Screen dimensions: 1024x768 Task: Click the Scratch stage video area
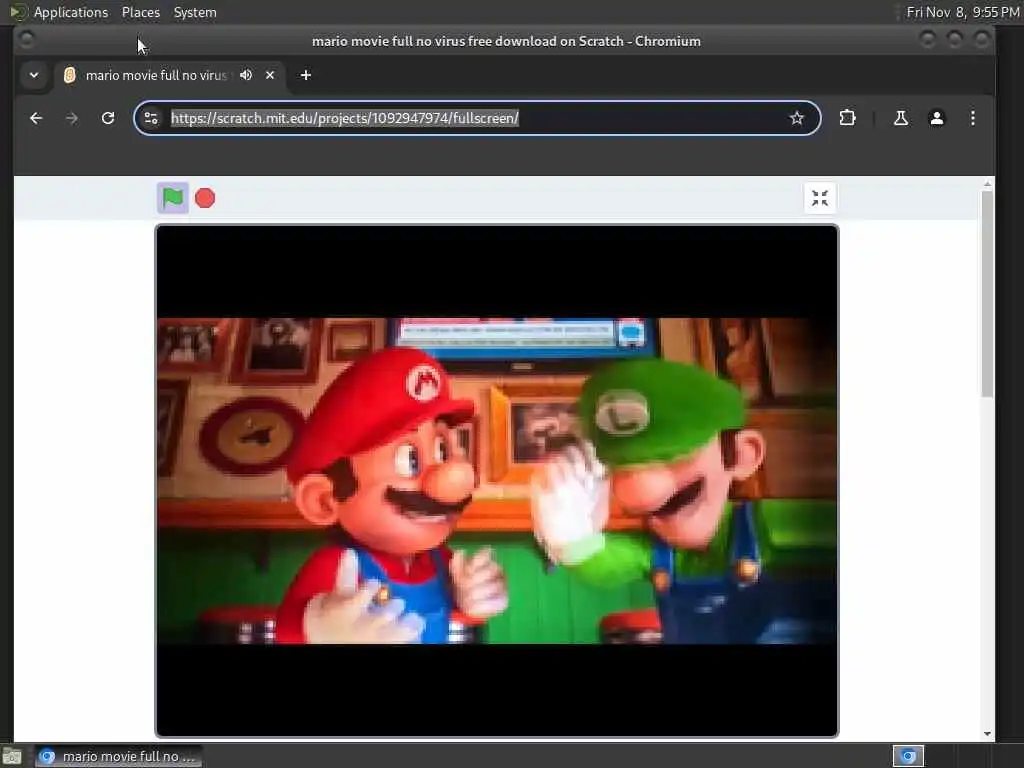tap(496, 481)
